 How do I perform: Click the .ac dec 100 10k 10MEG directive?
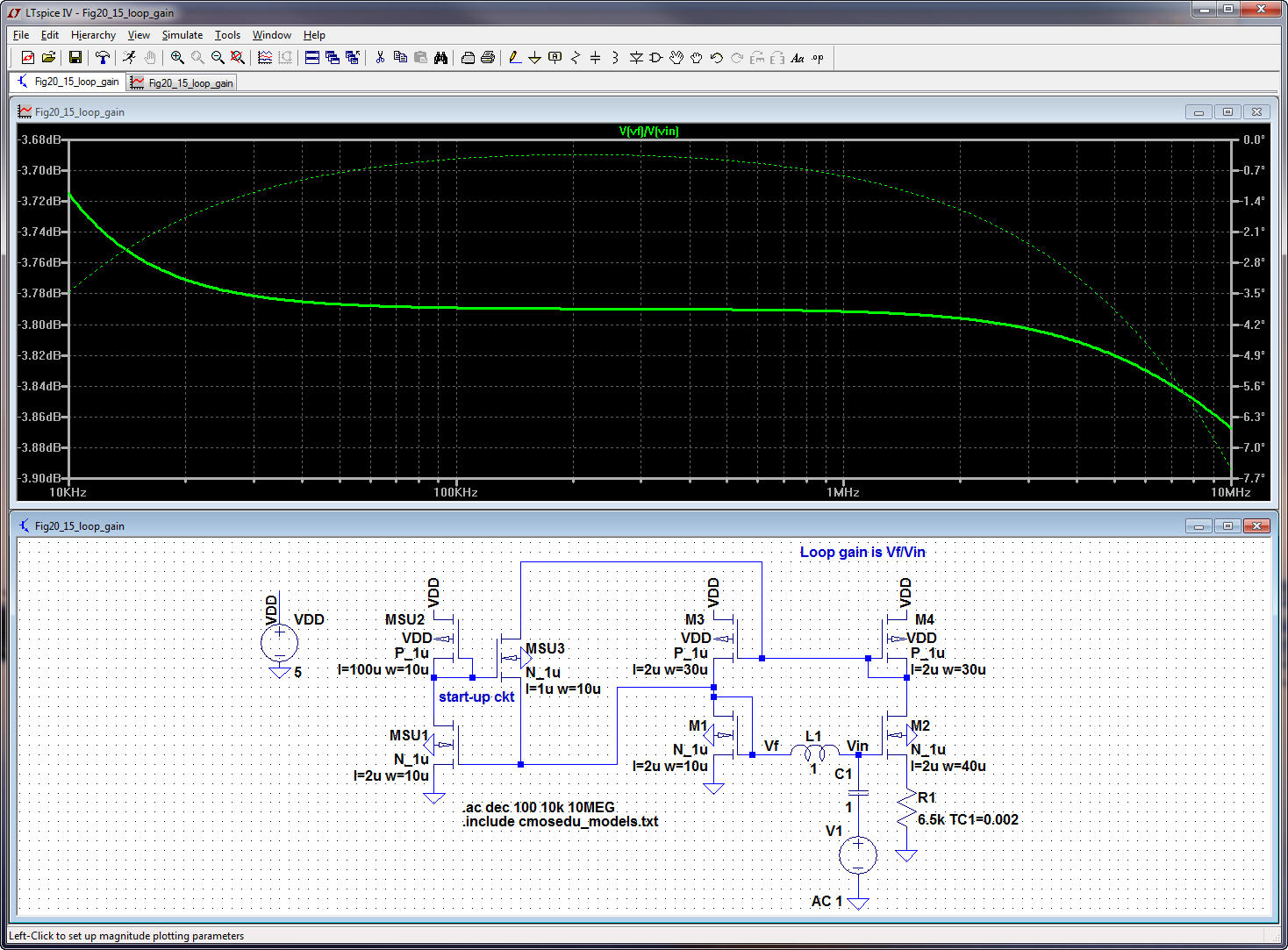[x=539, y=807]
